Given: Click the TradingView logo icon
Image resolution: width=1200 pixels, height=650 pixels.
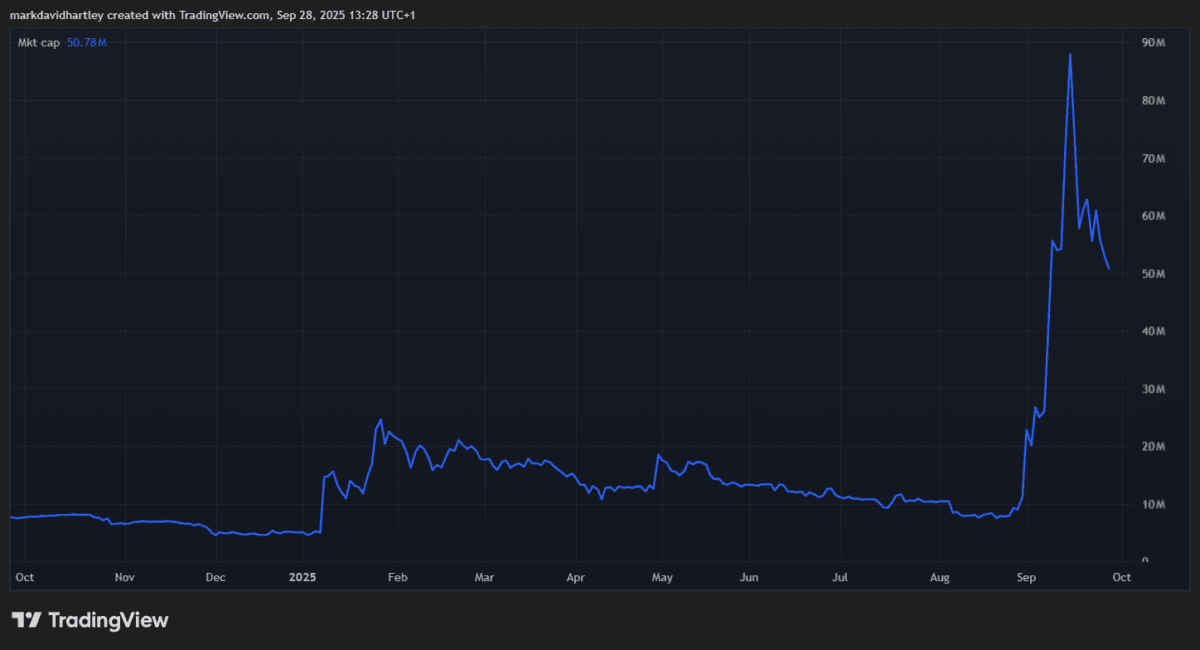Looking at the screenshot, I should coord(26,620).
